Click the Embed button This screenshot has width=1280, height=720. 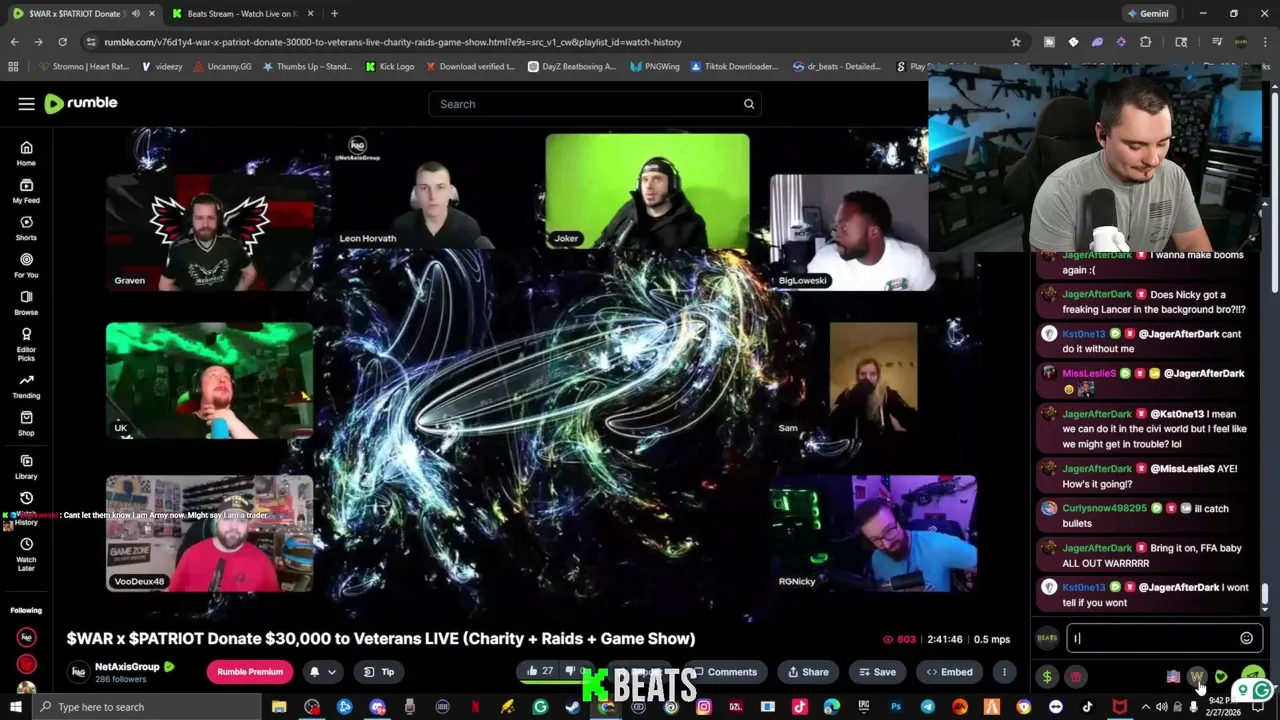pyautogui.click(x=949, y=672)
